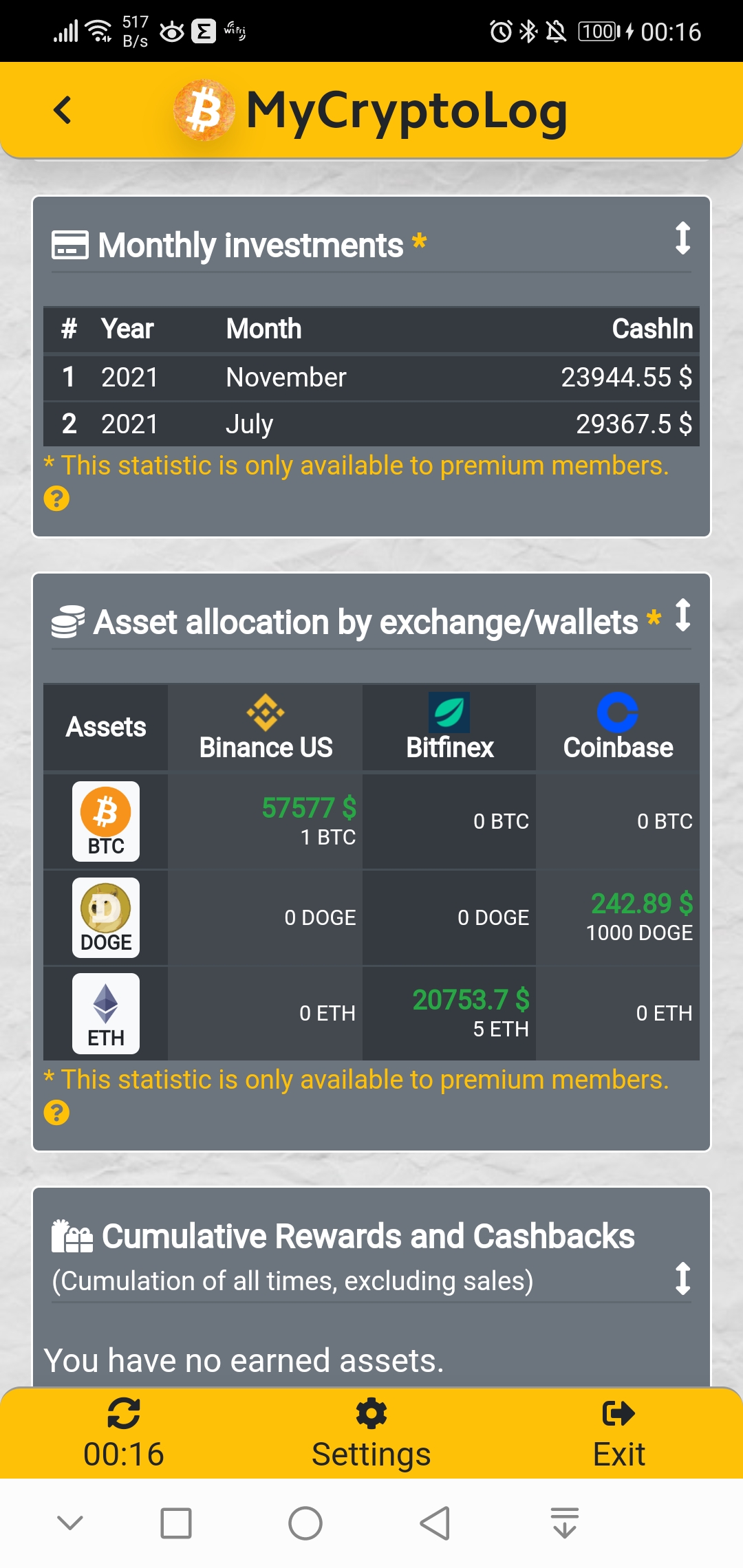The image size is (743, 1568).
Task: Tap the MyCryptoLog Bitcoin logo
Action: pos(204,111)
